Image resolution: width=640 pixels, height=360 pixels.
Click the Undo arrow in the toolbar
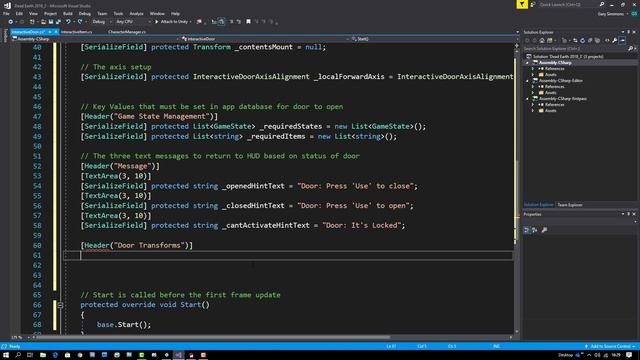(68, 22)
